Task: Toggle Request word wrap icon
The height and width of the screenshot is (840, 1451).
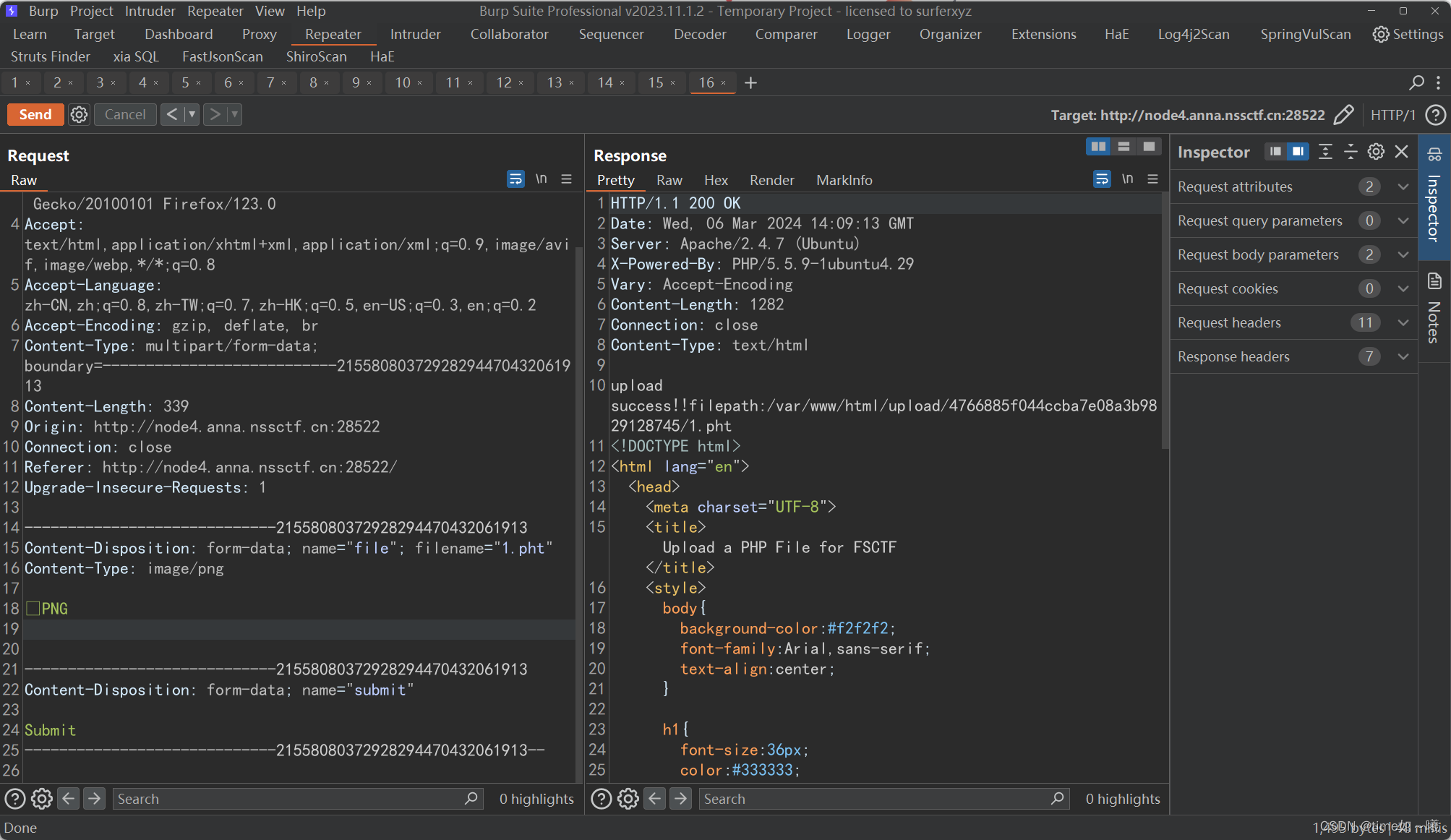Action: 515,179
